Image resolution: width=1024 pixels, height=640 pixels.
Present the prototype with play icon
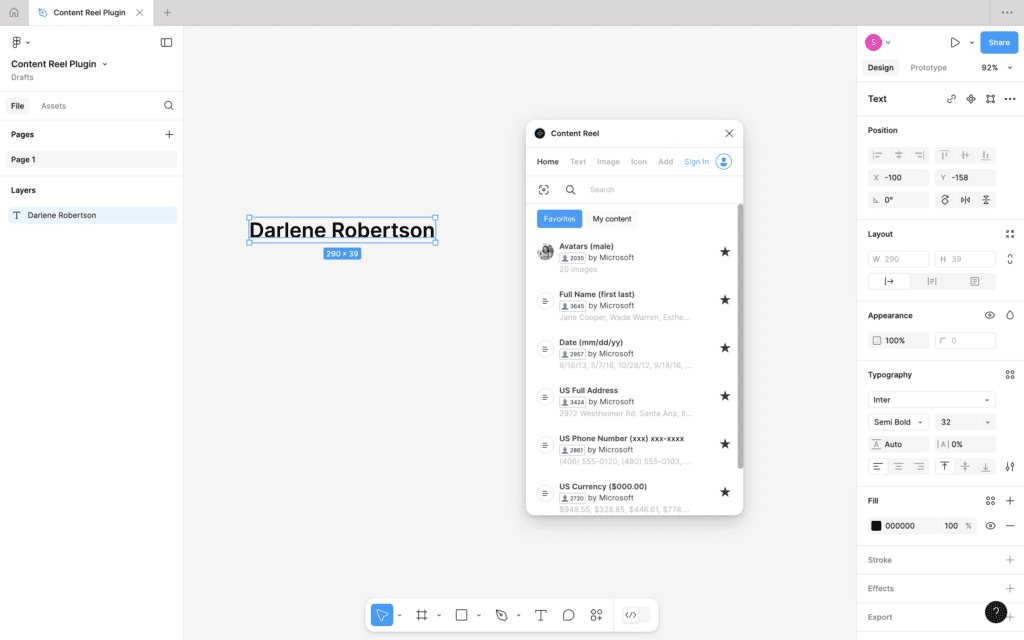[955, 42]
